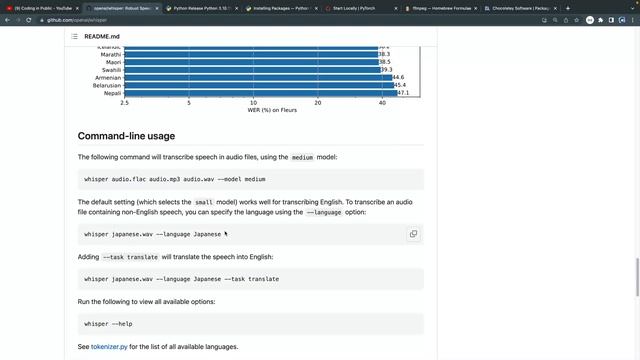640x360 pixels.
Task: Close the Chocolatey Software tab
Action: [555, 8]
